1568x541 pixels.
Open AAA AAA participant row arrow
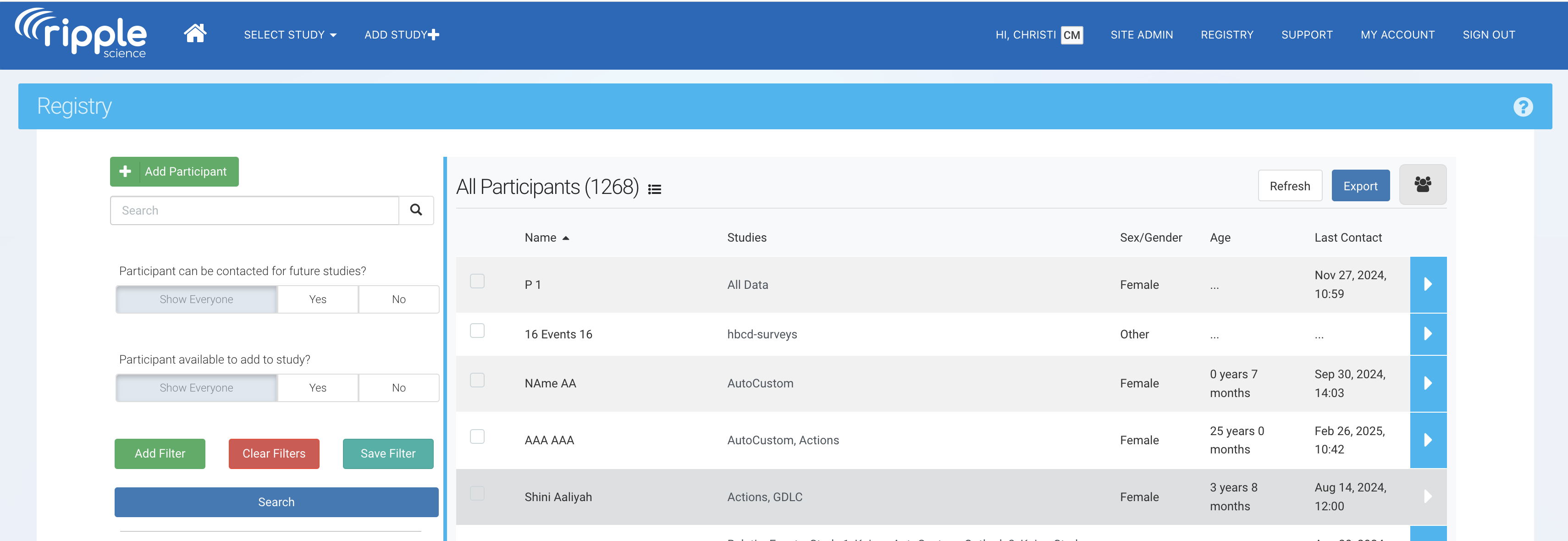1427,440
